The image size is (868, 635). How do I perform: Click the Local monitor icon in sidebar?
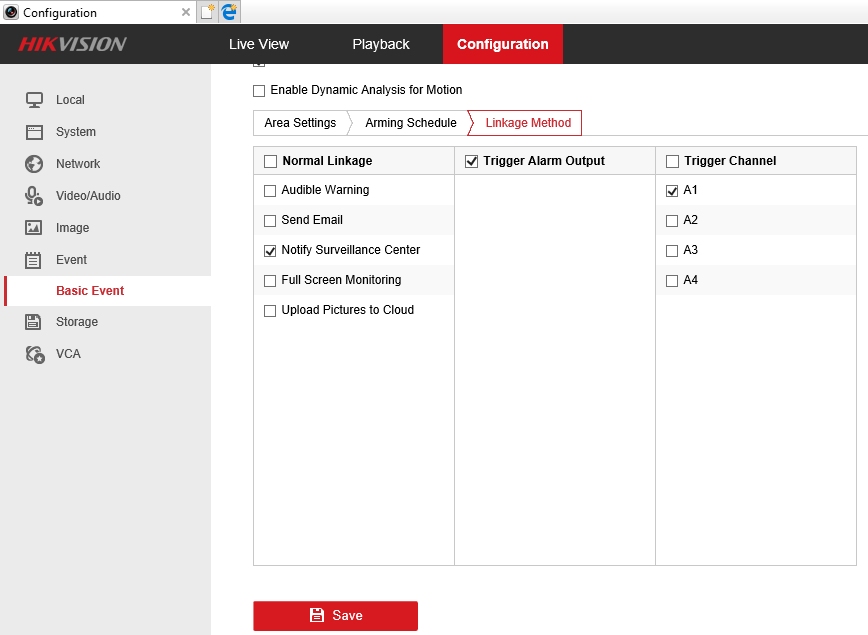[x=34, y=100]
